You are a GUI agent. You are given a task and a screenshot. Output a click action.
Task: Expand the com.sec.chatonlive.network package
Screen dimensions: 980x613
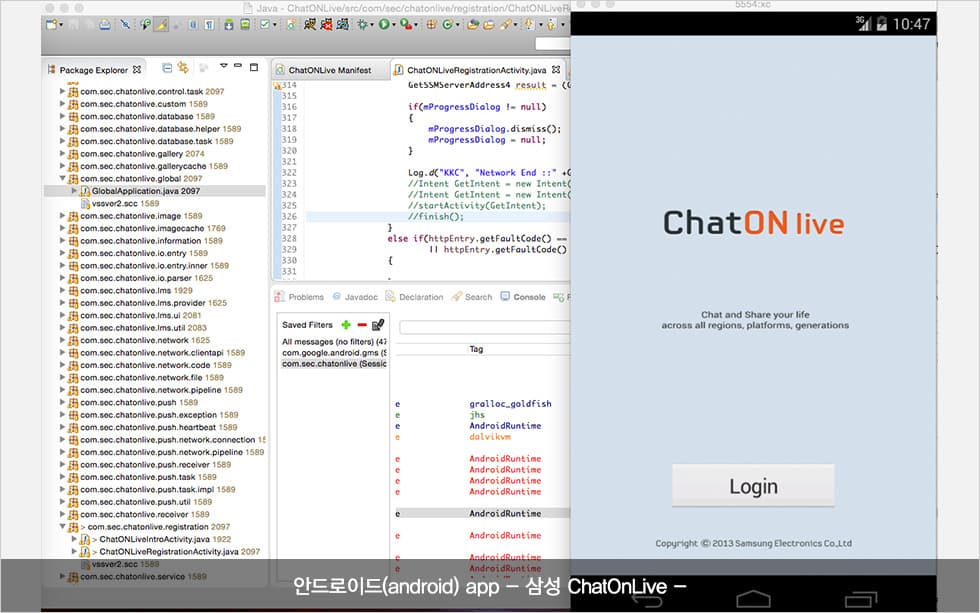(62, 341)
